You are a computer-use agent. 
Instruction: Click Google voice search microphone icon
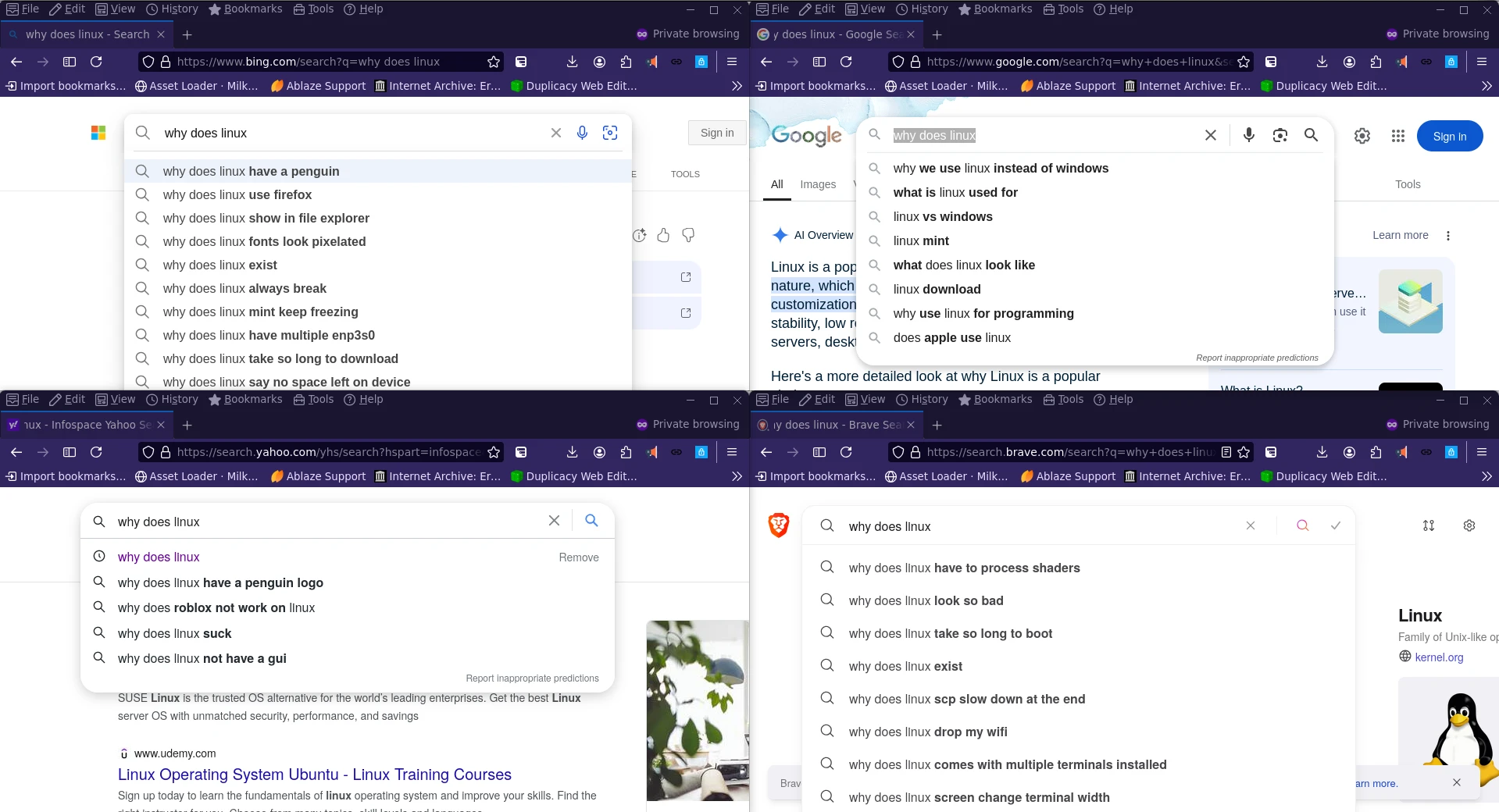tap(1249, 135)
